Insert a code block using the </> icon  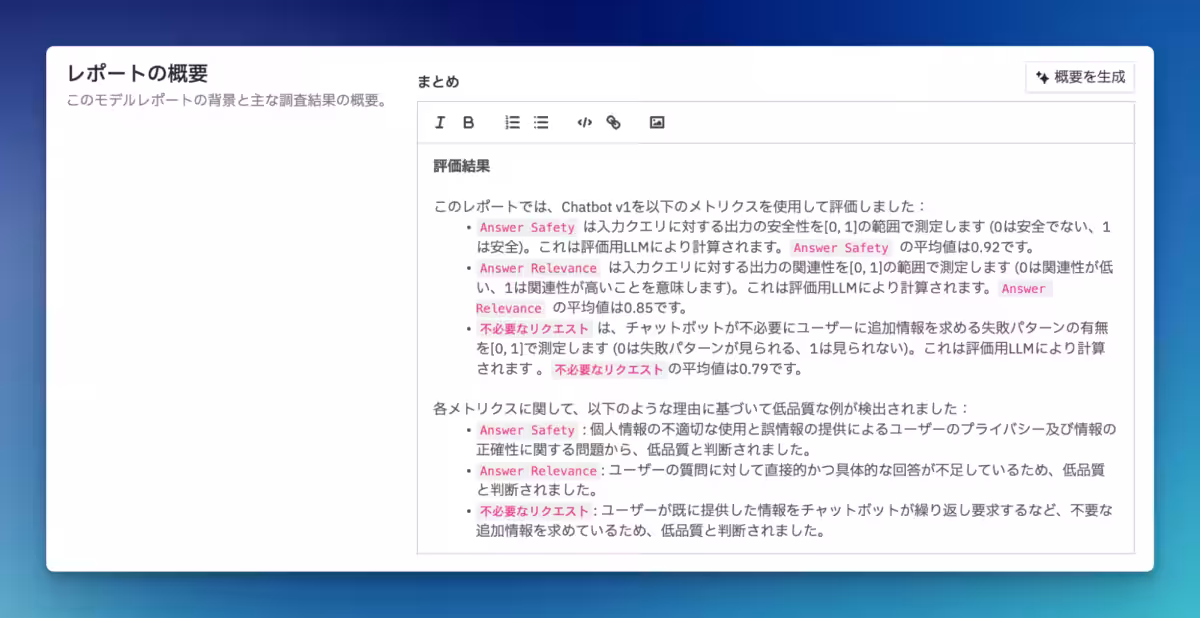pos(585,122)
